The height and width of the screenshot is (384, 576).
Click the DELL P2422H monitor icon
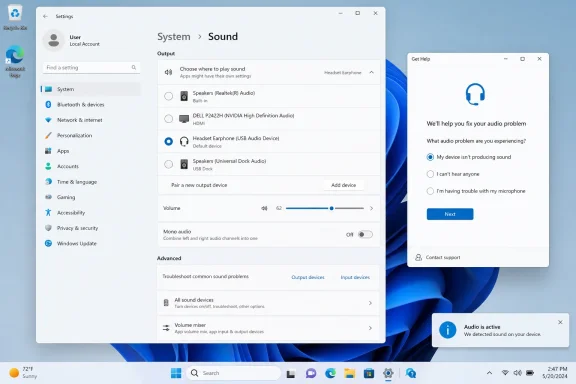coord(184,119)
